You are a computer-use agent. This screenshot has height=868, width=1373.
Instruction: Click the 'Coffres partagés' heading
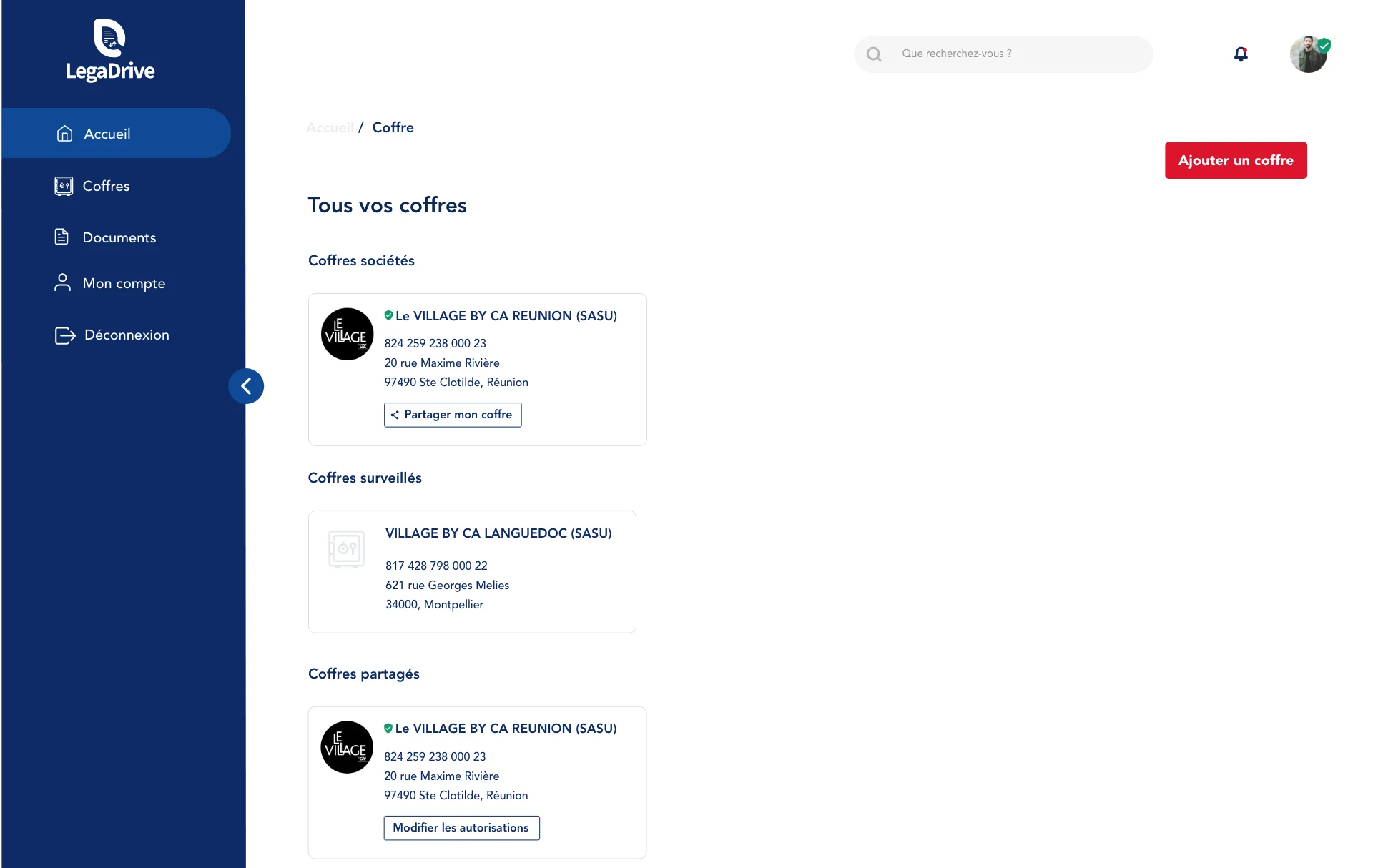click(x=363, y=674)
